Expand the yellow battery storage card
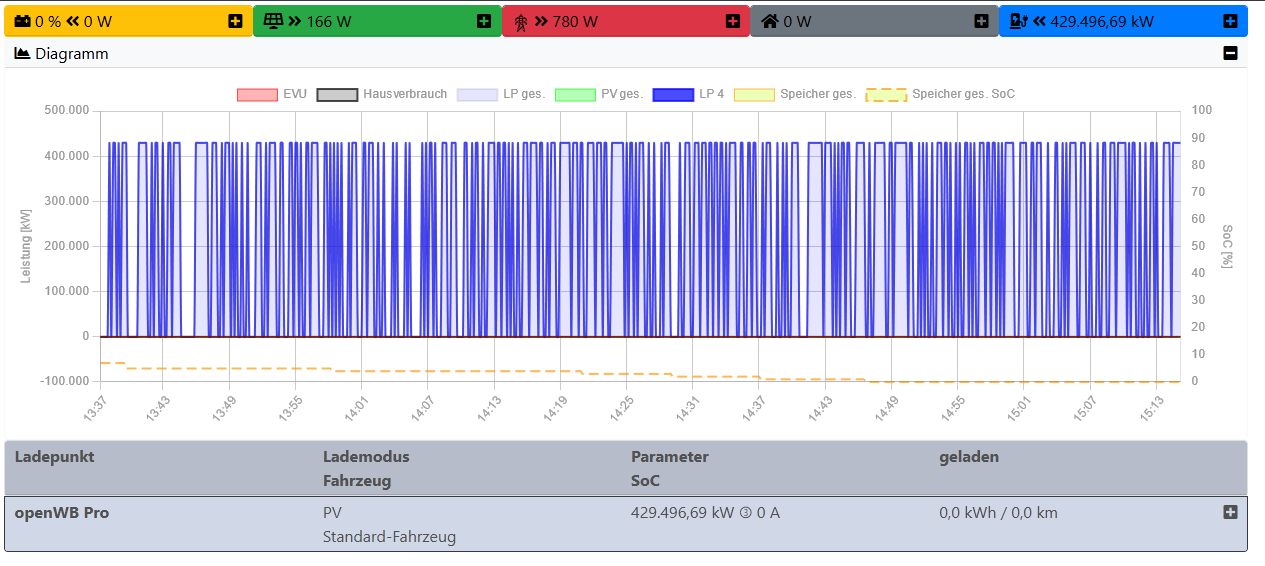This screenshot has height=566, width=1265. (235, 21)
